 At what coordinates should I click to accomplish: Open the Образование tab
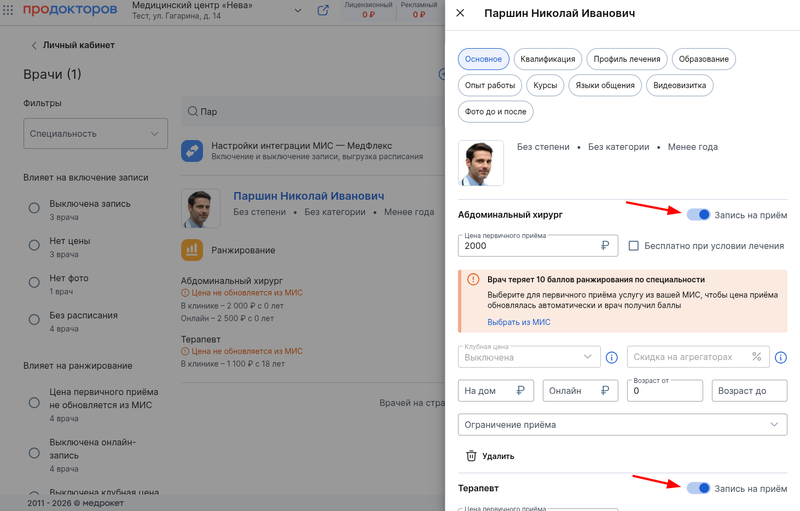coord(704,59)
